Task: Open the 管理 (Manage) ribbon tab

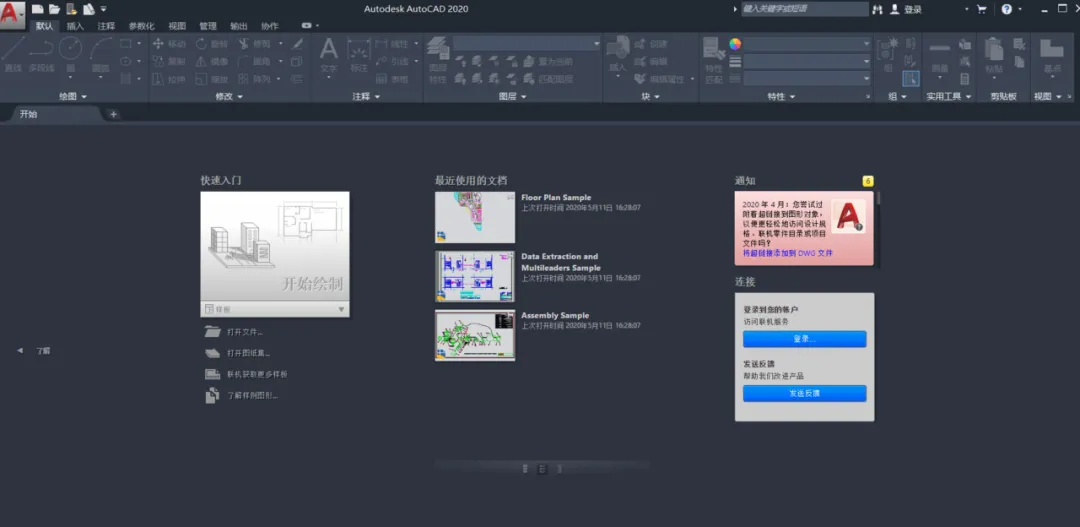Action: (x=208, y=26)
